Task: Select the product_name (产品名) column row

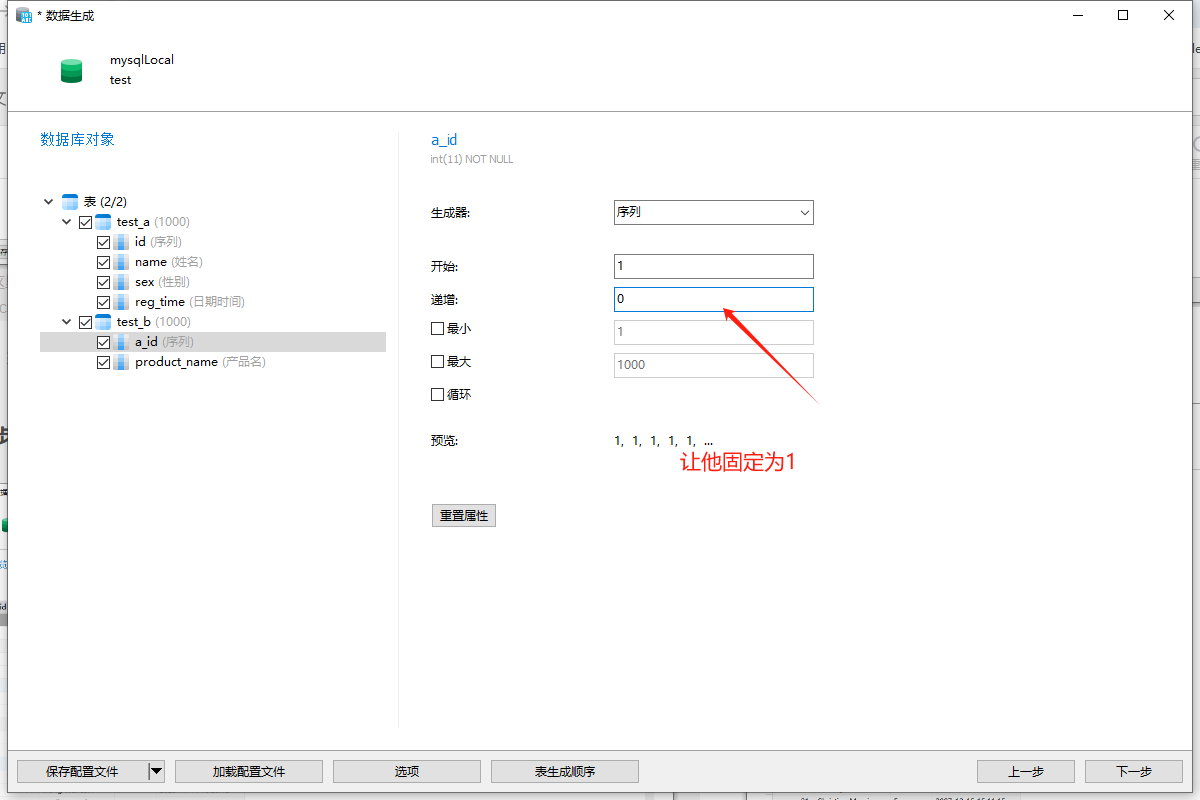Action: pos(212,362)
